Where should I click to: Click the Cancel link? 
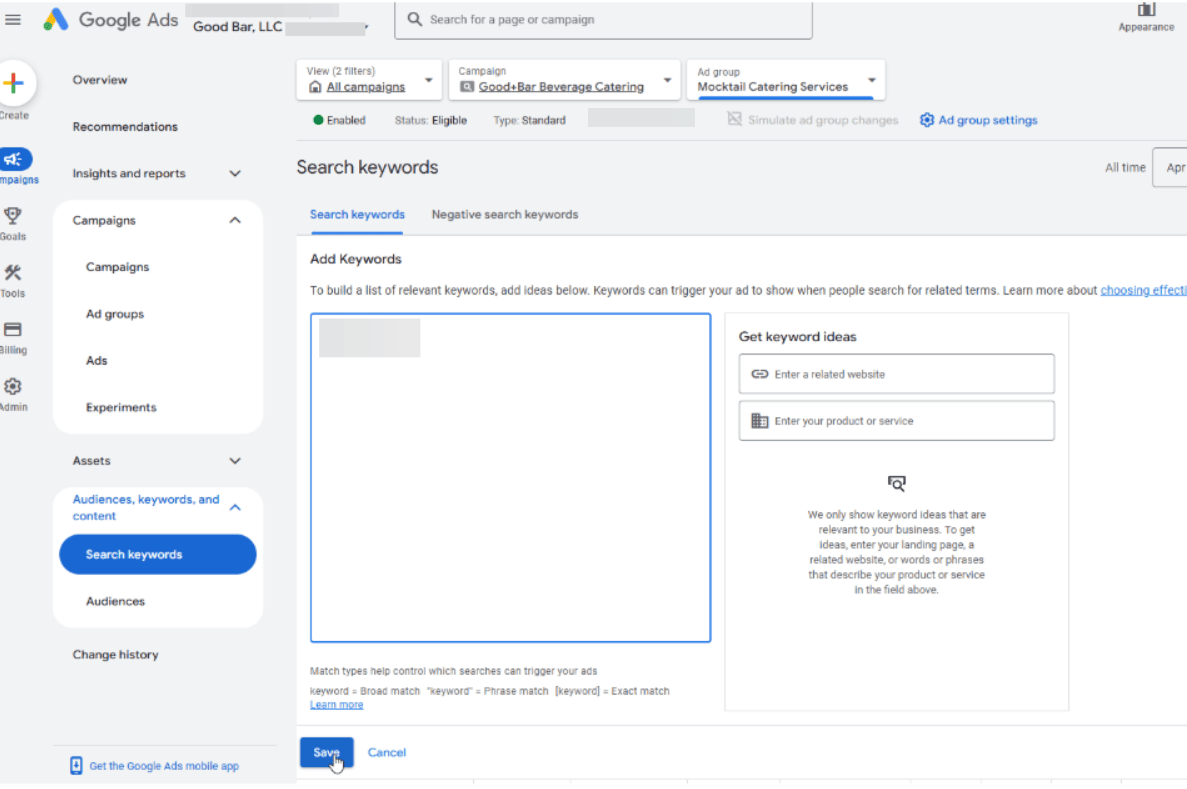point(387,753)
